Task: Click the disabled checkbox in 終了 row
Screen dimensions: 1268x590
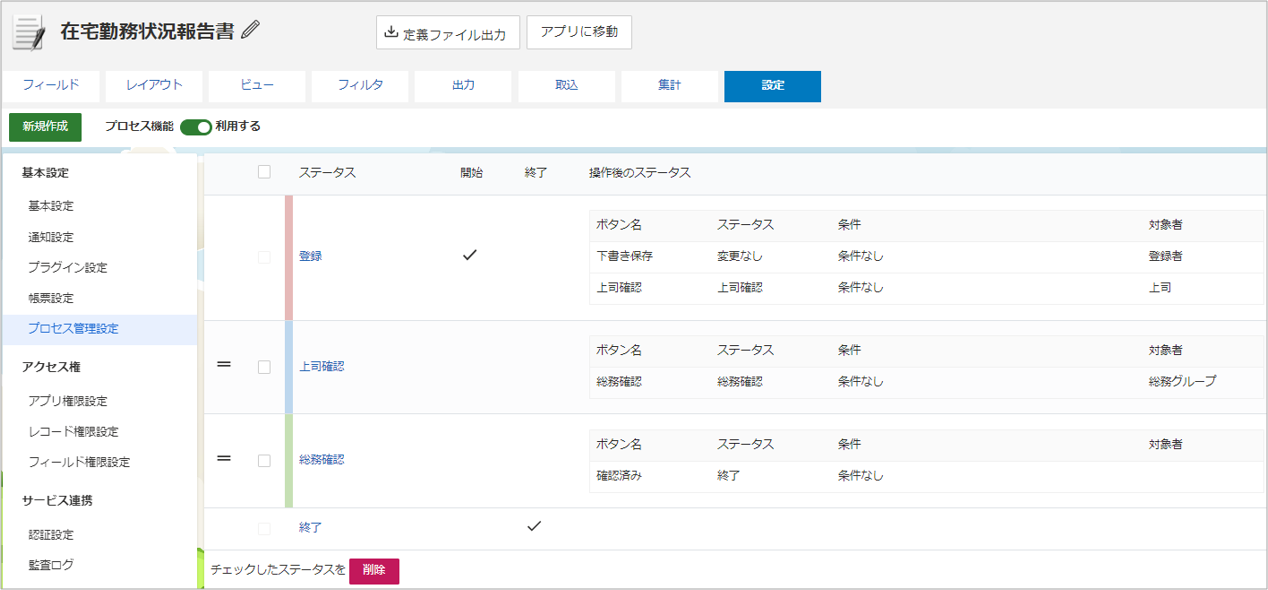Action: click(264, 528)
